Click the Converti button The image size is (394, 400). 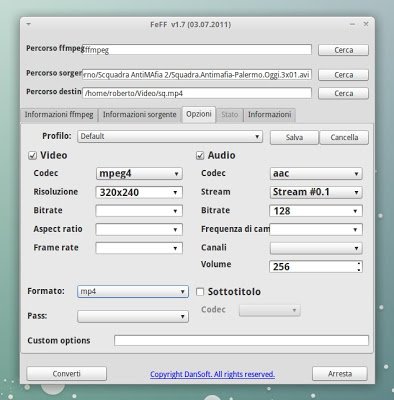coord(67,374)
